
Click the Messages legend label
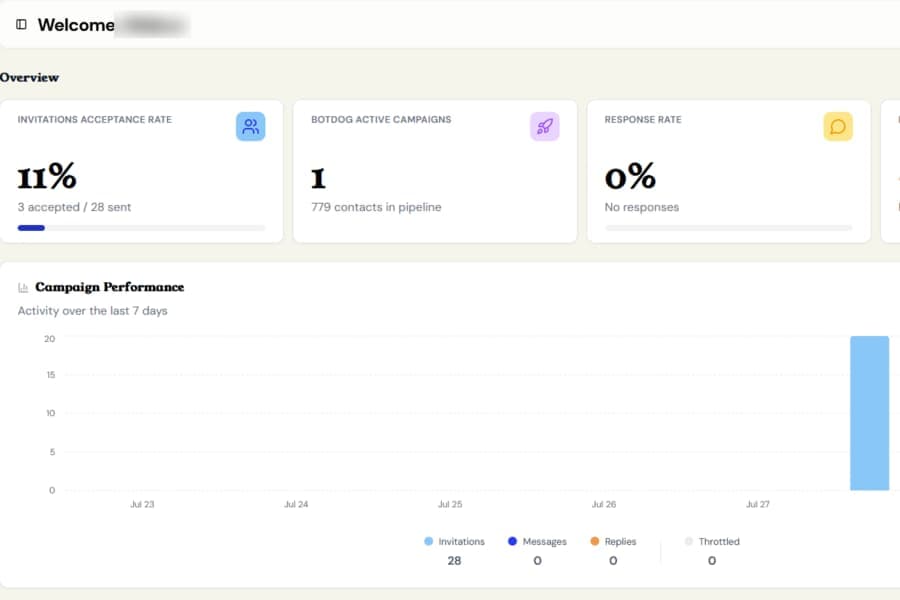point(545,541)
